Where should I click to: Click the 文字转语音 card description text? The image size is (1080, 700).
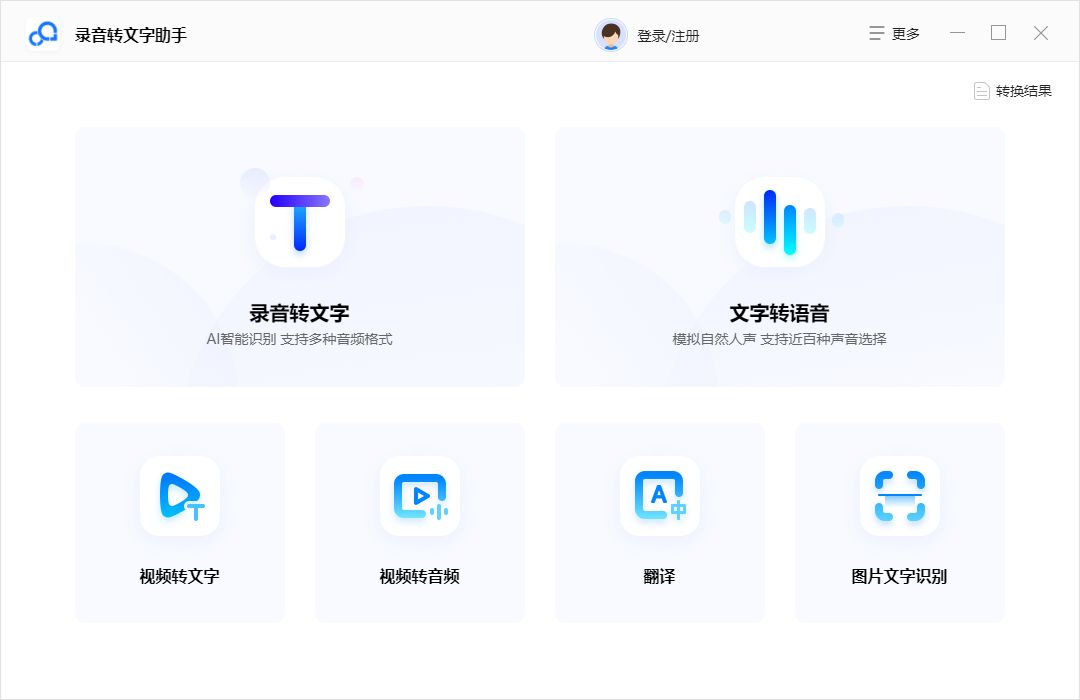click(x=779, y=339)
